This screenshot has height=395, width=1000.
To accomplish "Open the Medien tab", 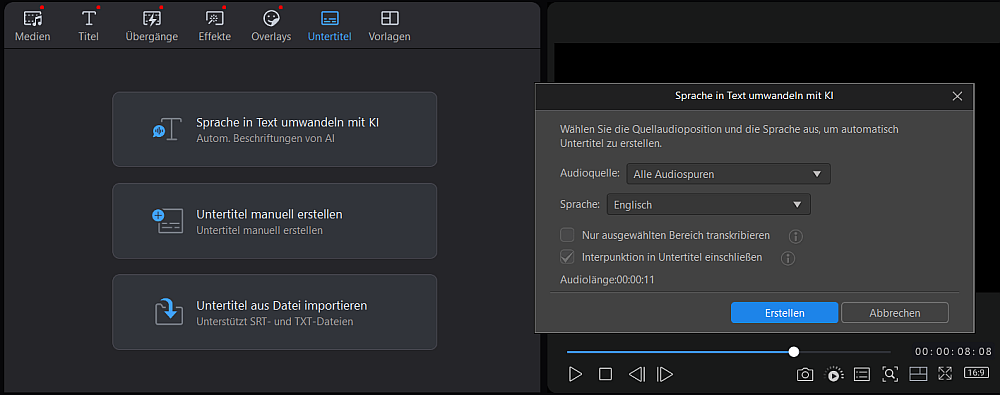I will [x=33, y=26].
